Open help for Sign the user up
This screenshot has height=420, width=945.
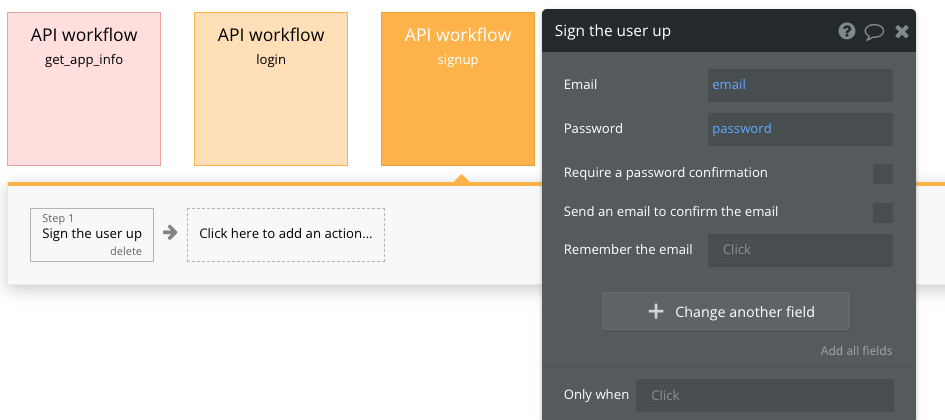coord(846,32)
